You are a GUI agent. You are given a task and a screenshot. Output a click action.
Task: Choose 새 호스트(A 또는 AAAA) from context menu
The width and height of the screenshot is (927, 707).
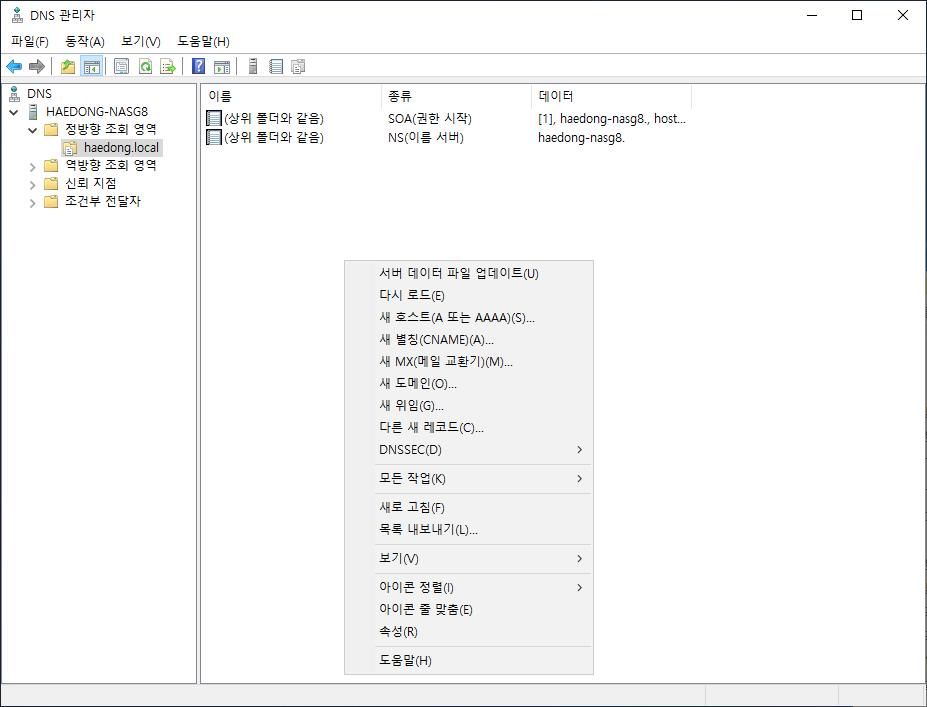pos(469,317)
